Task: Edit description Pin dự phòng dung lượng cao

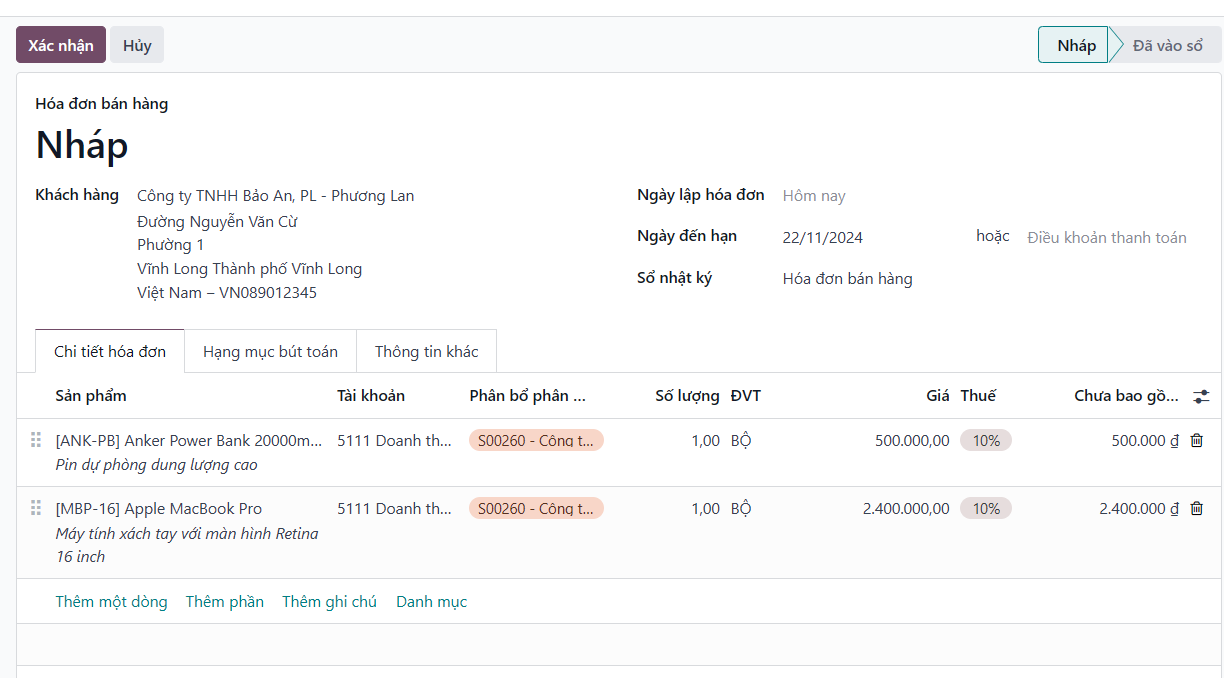Action: tap(156, 465)
